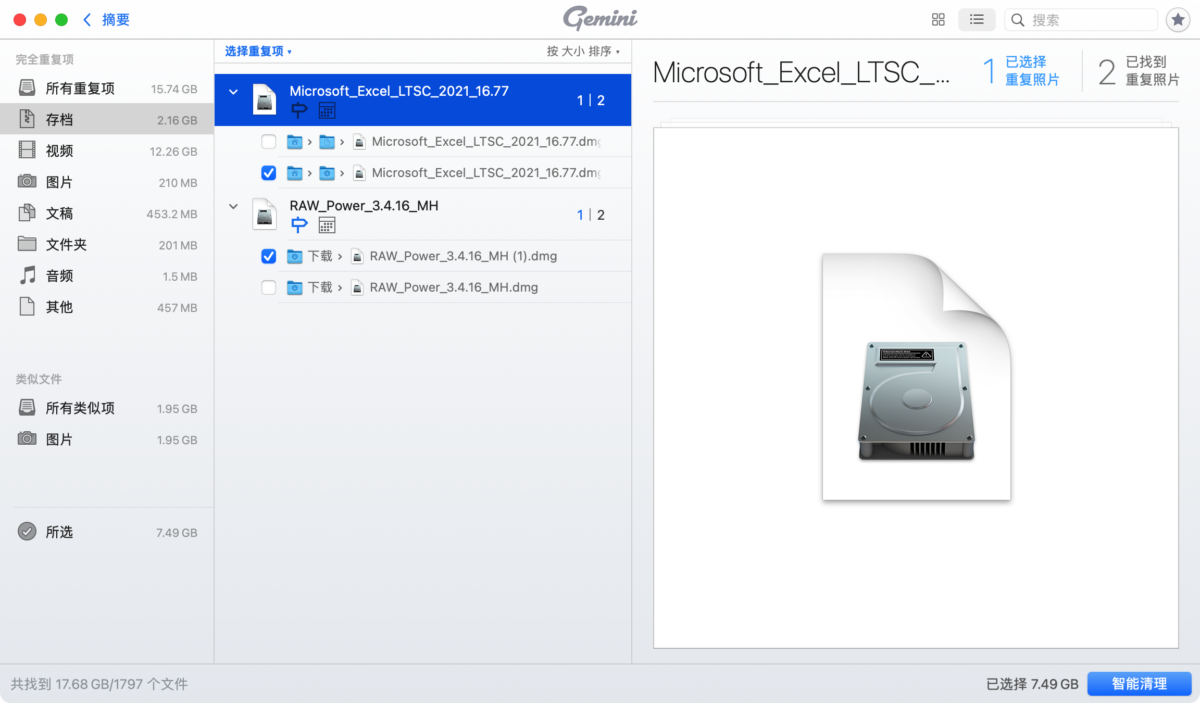This screenshot has height=703, width=1200.
Task: Select 文稿 category in sidebar
Action: (x=59, y=214)
